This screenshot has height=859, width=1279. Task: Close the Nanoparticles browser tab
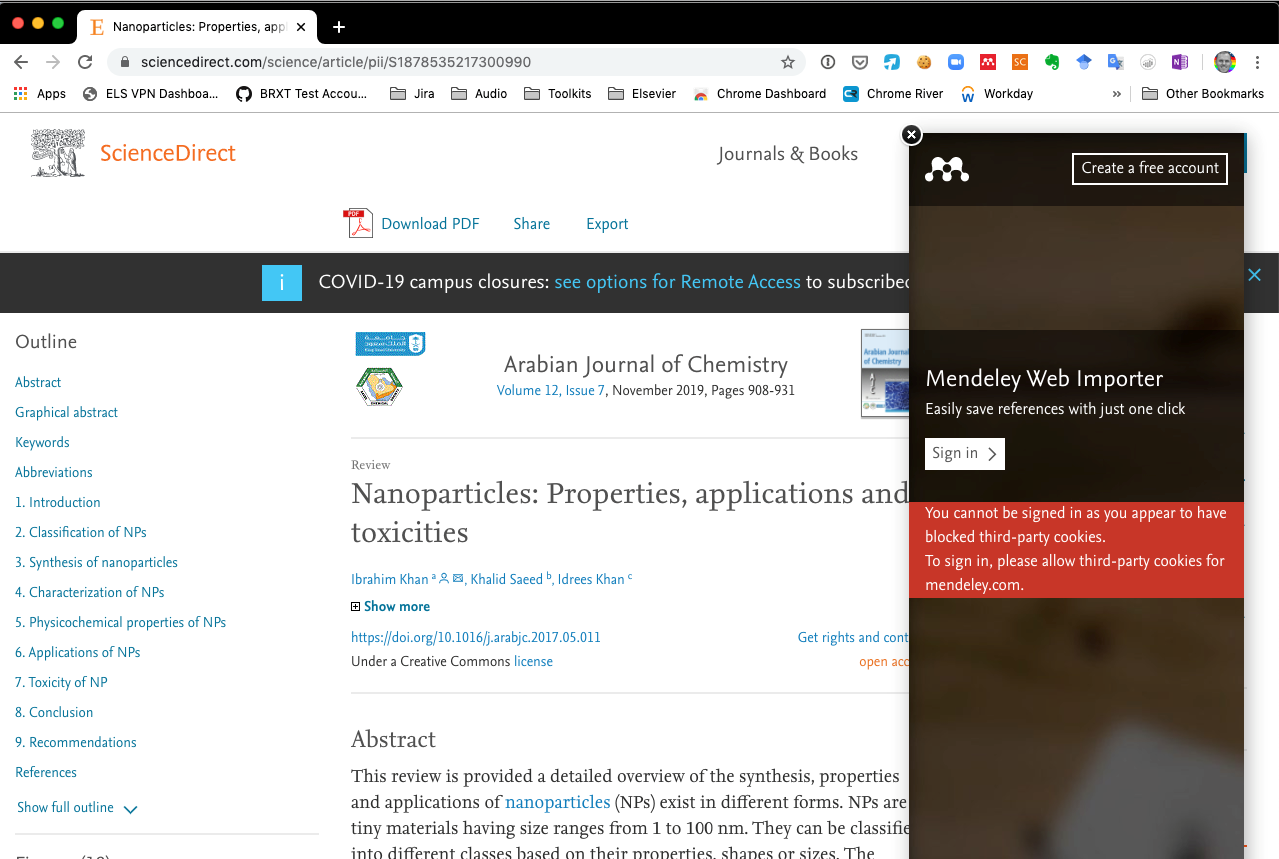click(x=301, y=27)
